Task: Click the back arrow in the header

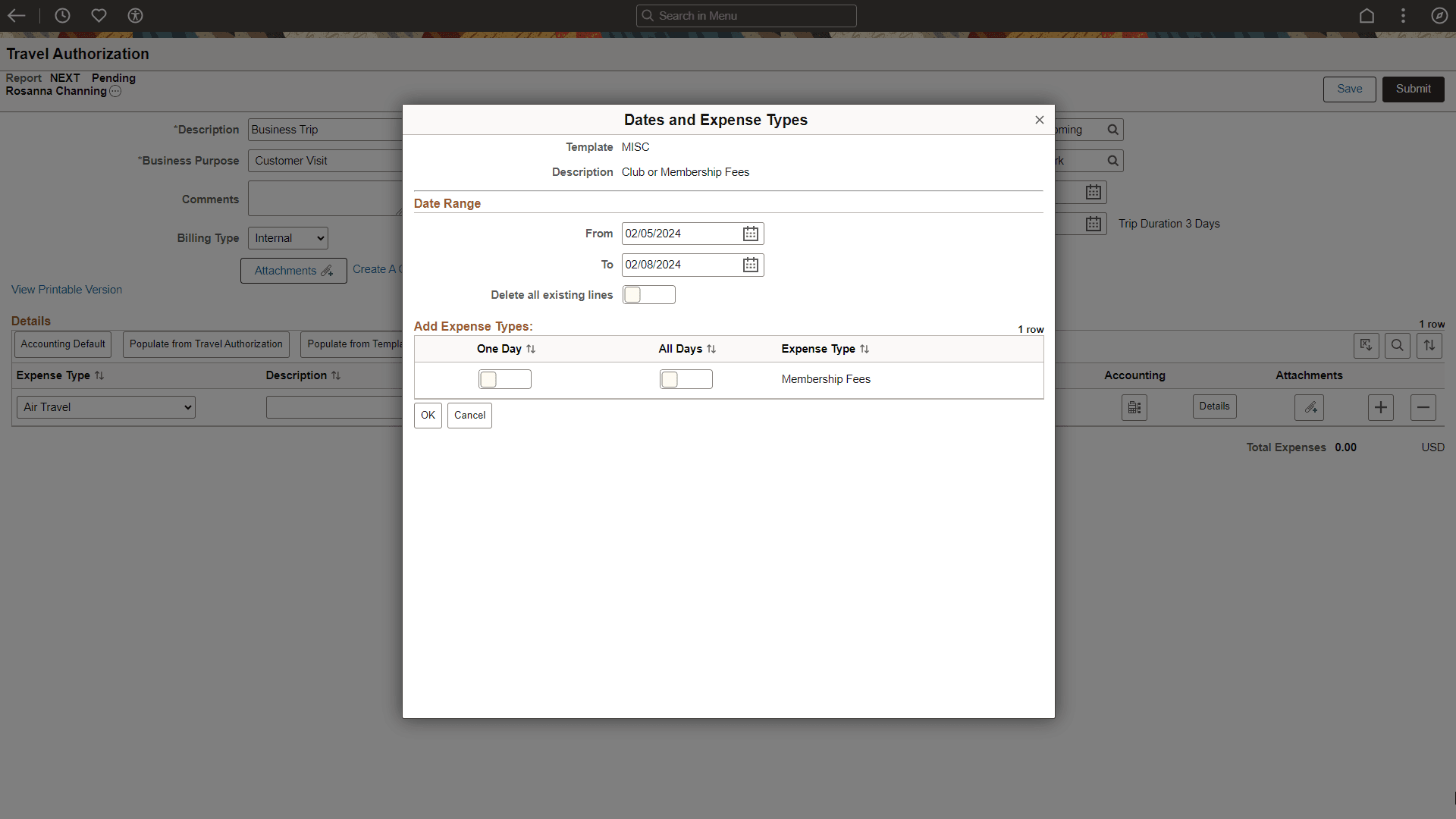Action: [17, 15]
